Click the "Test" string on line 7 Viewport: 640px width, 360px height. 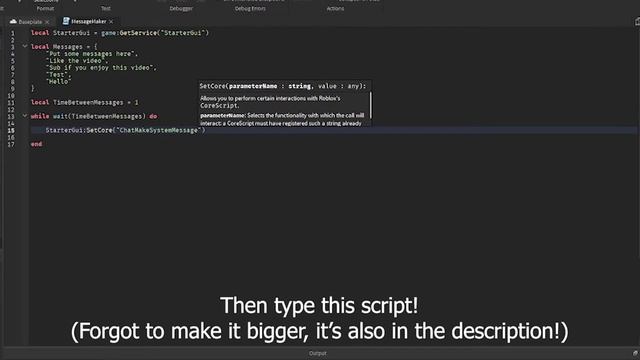(57, 74)
